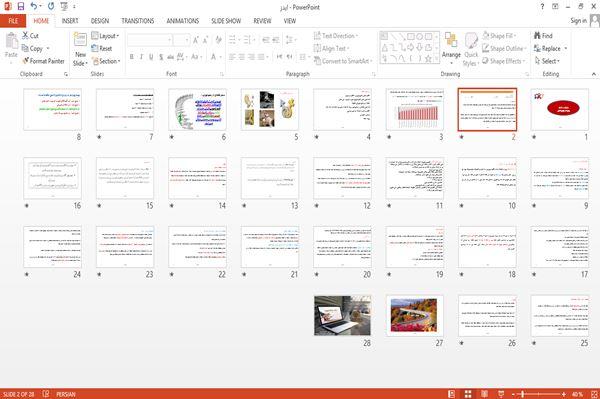This screenshot has width=600, height=399.
Task: Open Shape Effects dropdown
Action: click(x=503, y=61)
